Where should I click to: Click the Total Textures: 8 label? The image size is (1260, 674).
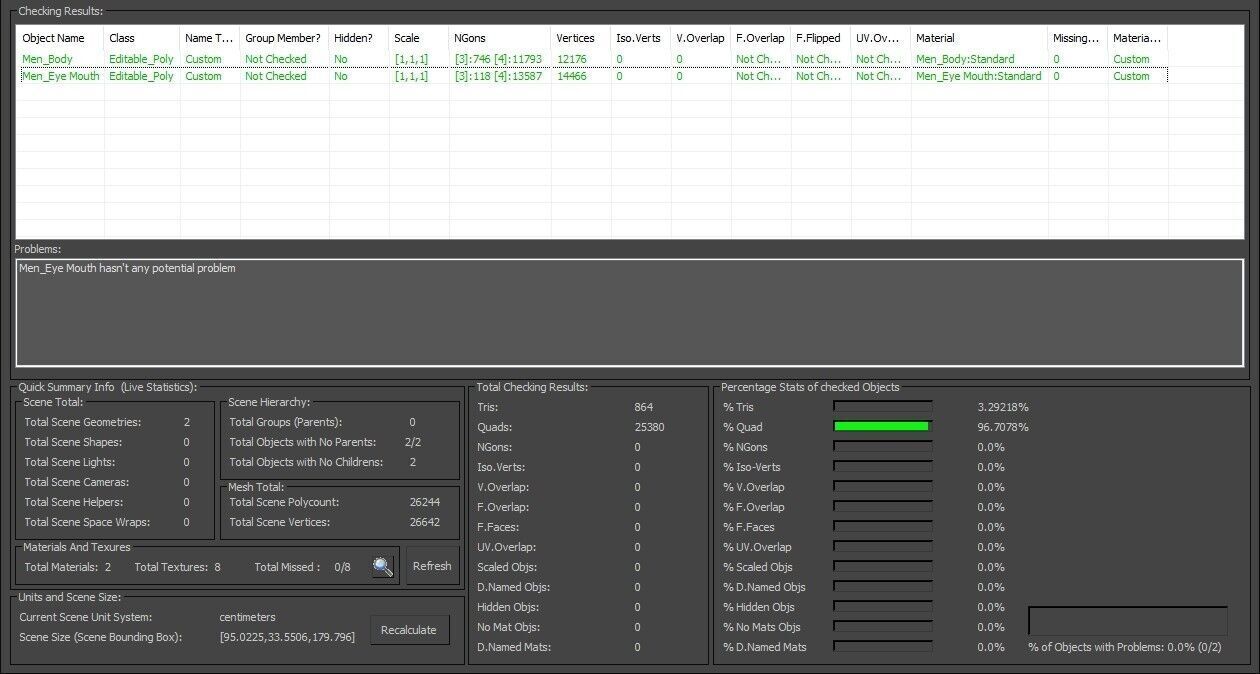click(x=177, y=567)
